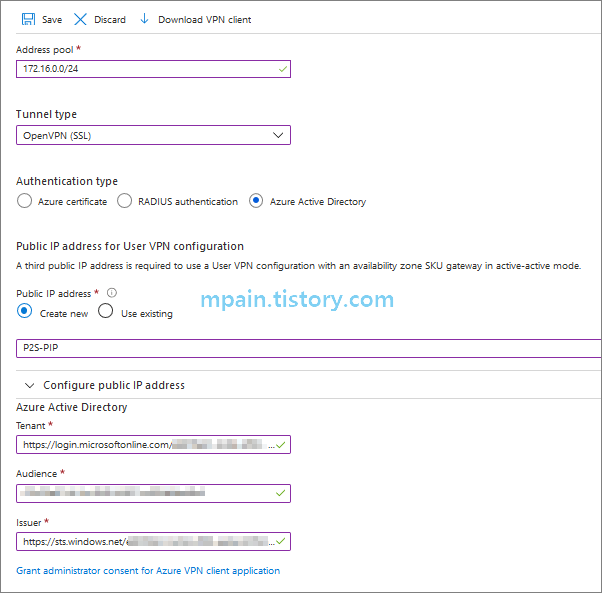Click the Save floppy disk icon

(28, 19)
